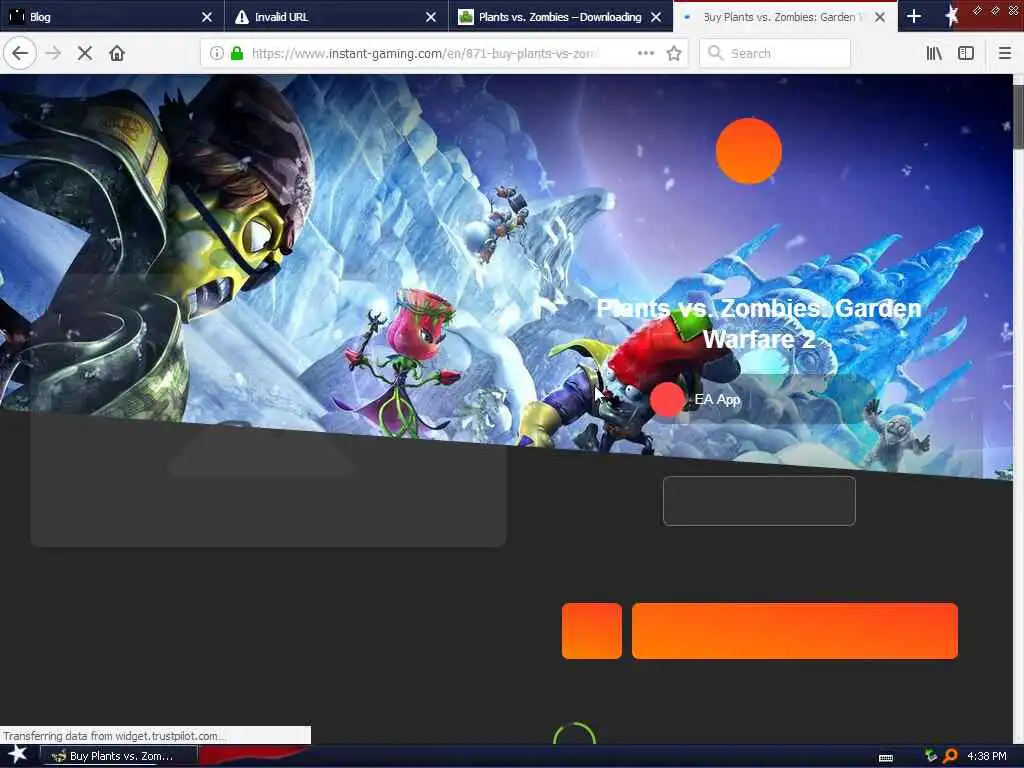Click the network icon in system tray
This screenshot has height=768, width=1024.
[x=931, y=756]
